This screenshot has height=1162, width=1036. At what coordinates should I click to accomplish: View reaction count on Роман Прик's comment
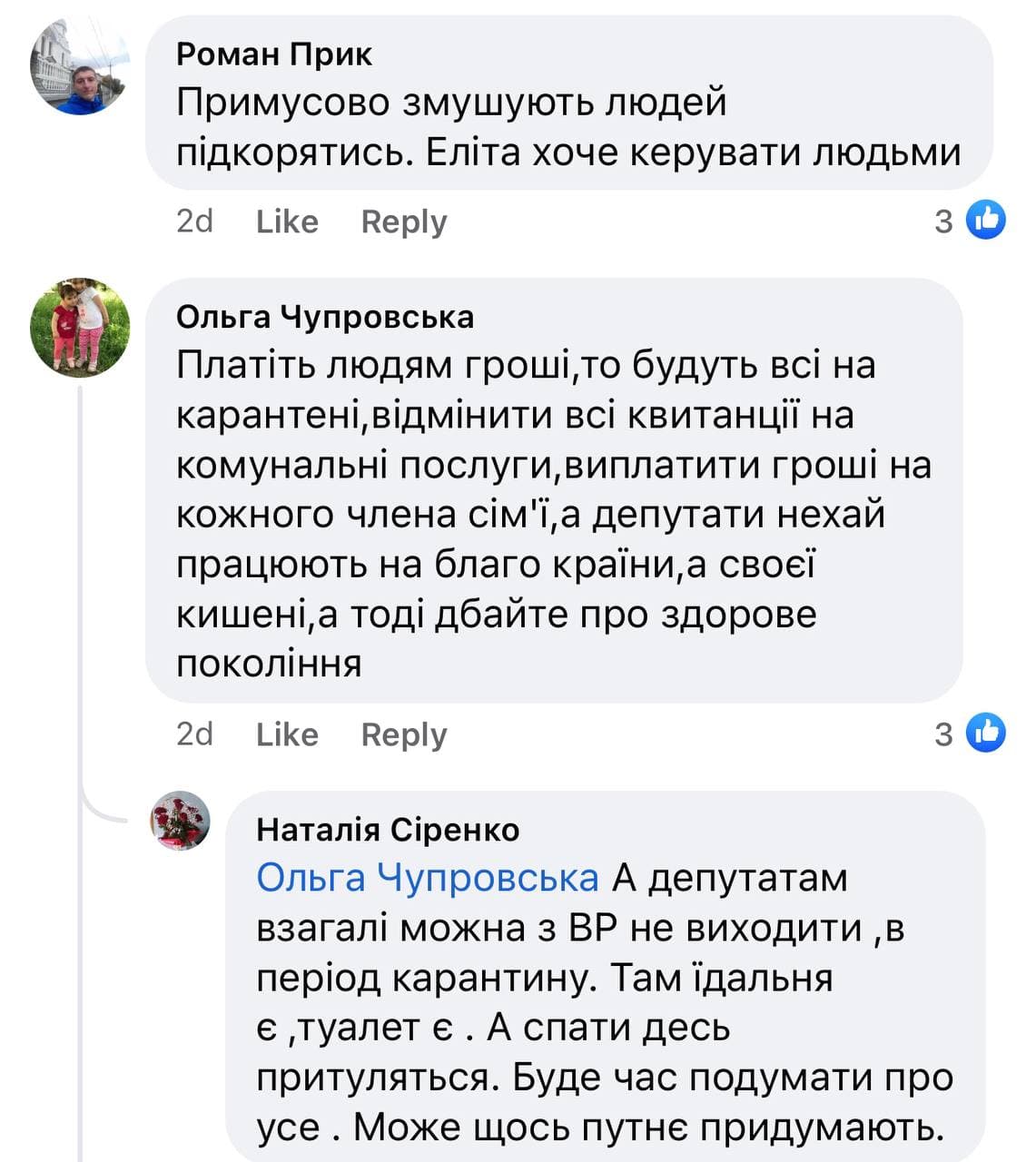(944, 221)
